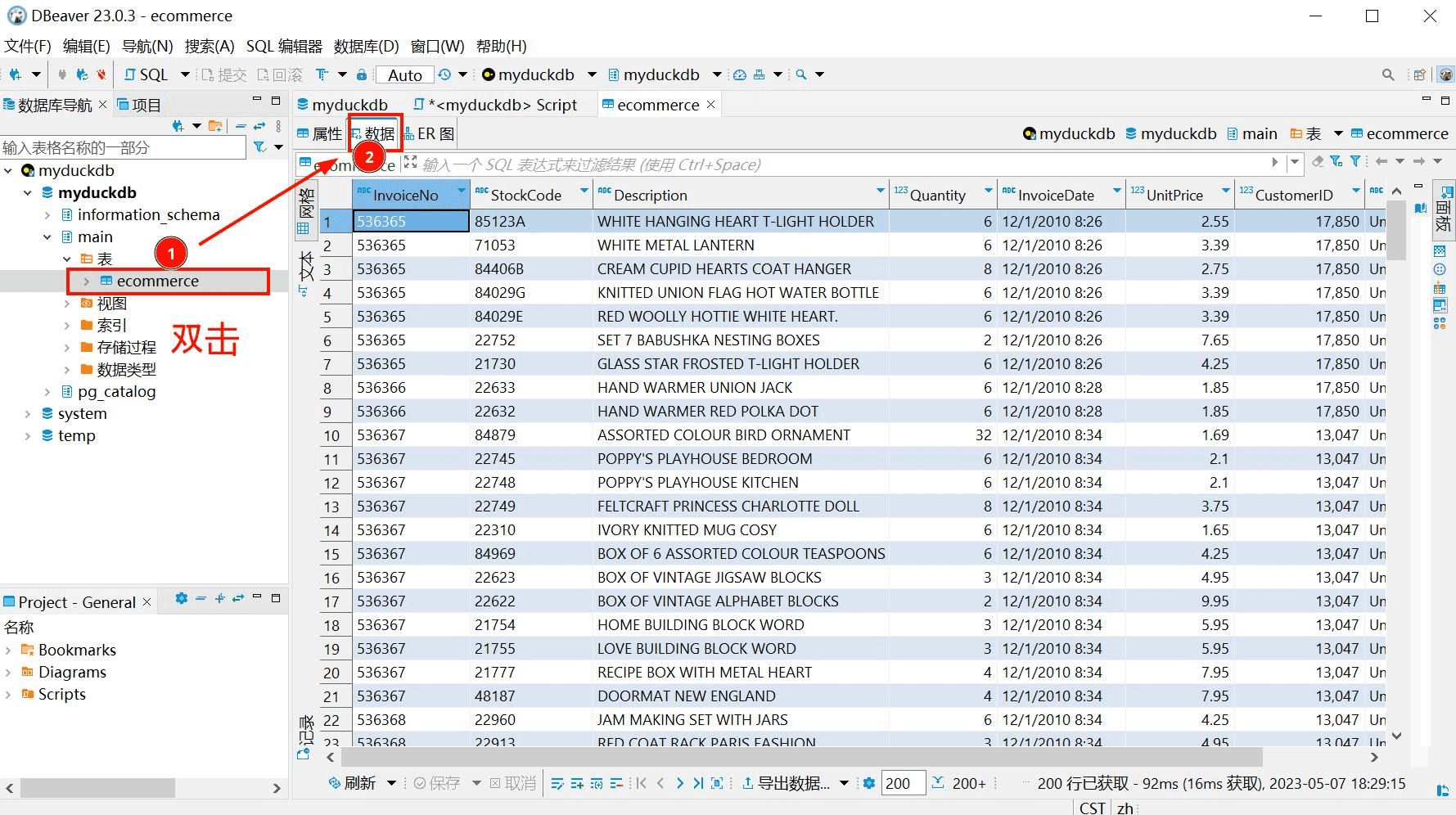Open the 数据库(D) menu
Image resolution: width=1456 pixels, height=815 pixels.
pos(366,46)
